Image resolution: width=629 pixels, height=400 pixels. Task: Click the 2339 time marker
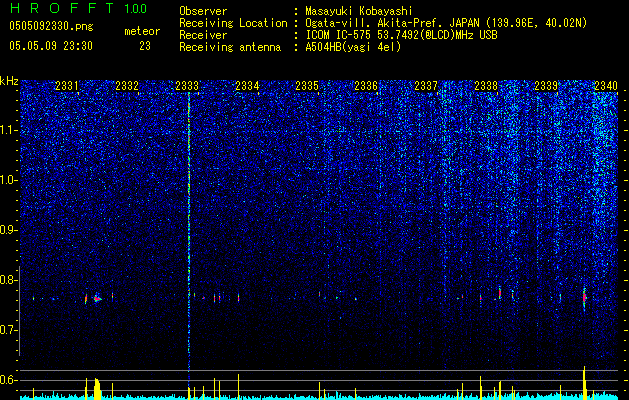click(546, 85)
